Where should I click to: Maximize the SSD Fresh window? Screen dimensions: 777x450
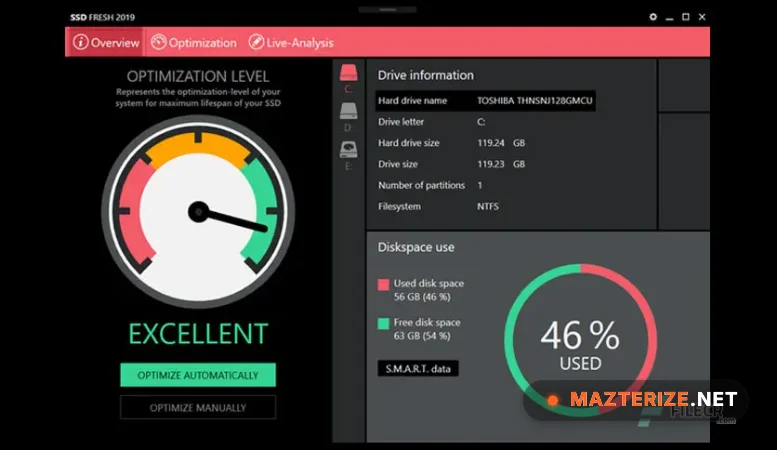pyautogui.click(x=686, y=17)
